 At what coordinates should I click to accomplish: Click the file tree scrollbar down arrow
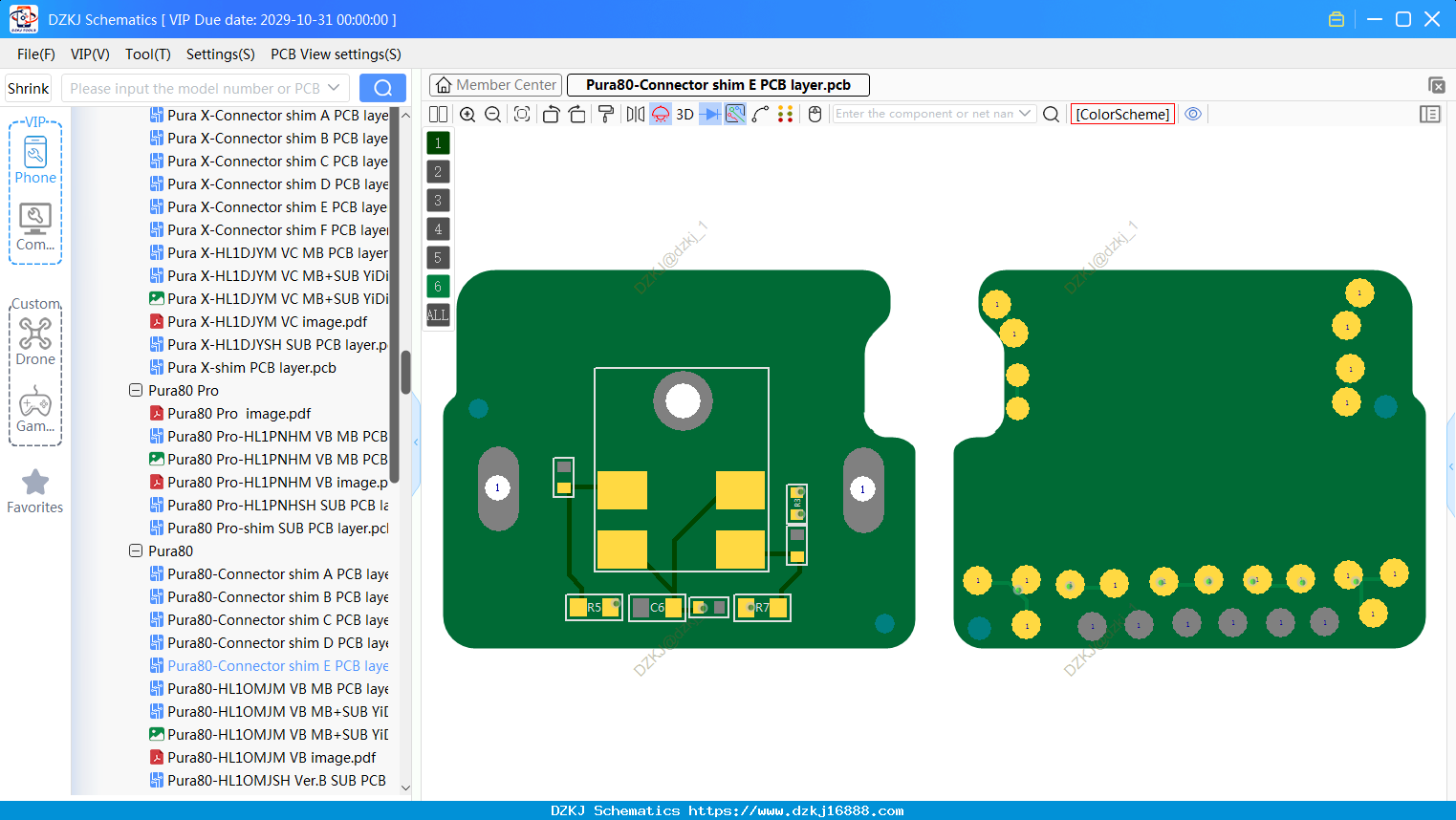(405, 788)
